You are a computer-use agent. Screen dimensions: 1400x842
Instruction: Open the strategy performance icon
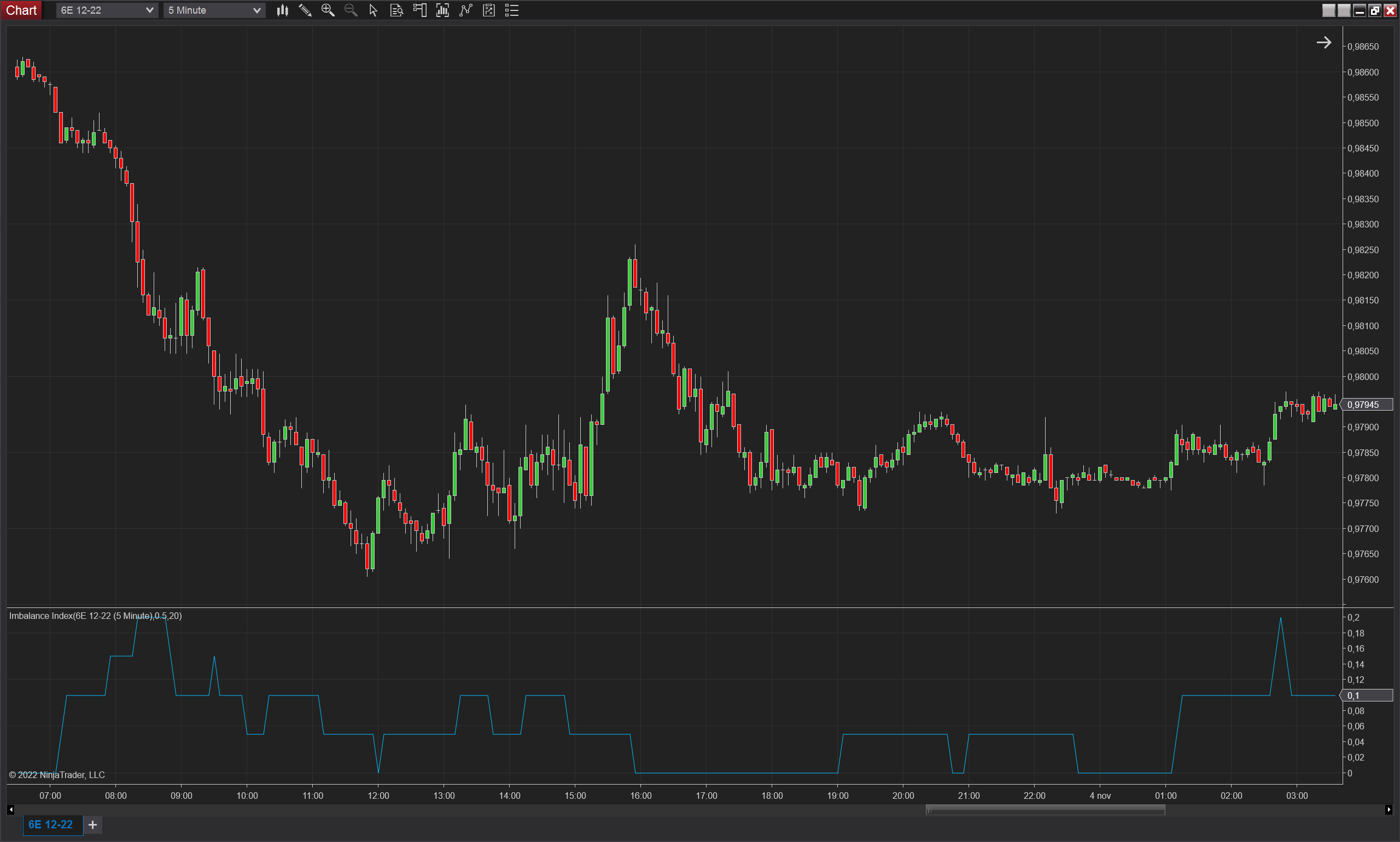[488, 10]
